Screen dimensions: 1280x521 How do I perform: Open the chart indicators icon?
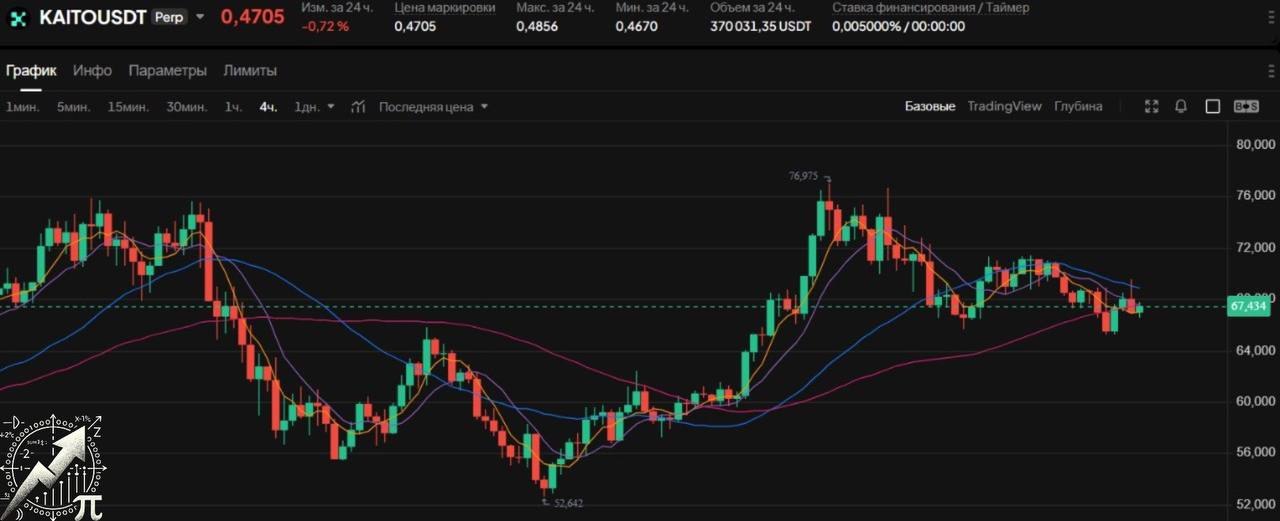[x=358, y=106]
